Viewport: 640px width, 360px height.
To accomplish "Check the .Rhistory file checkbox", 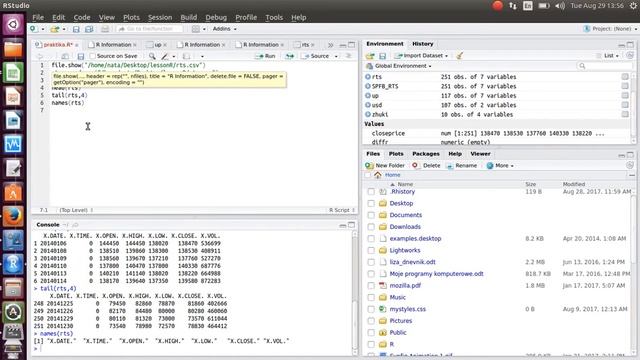I will [x=371, y=191].
